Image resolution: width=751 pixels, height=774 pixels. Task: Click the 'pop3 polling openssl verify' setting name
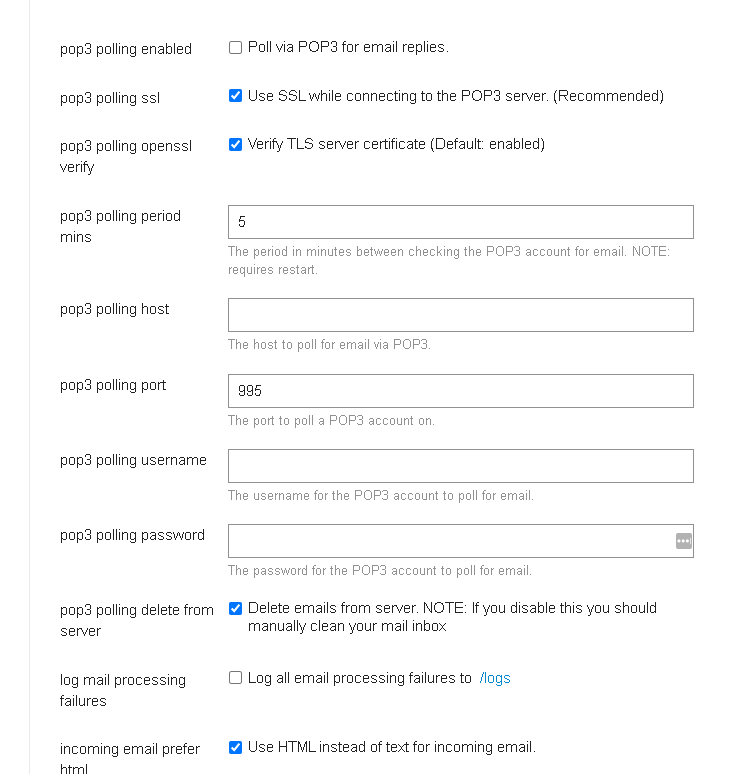point(126,156)
